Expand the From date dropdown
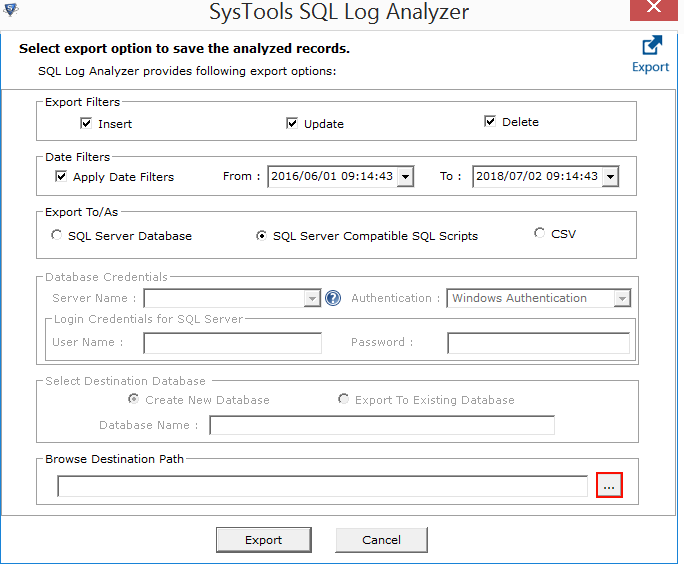The height and width of the screenshot is (564, 688). 405,177
